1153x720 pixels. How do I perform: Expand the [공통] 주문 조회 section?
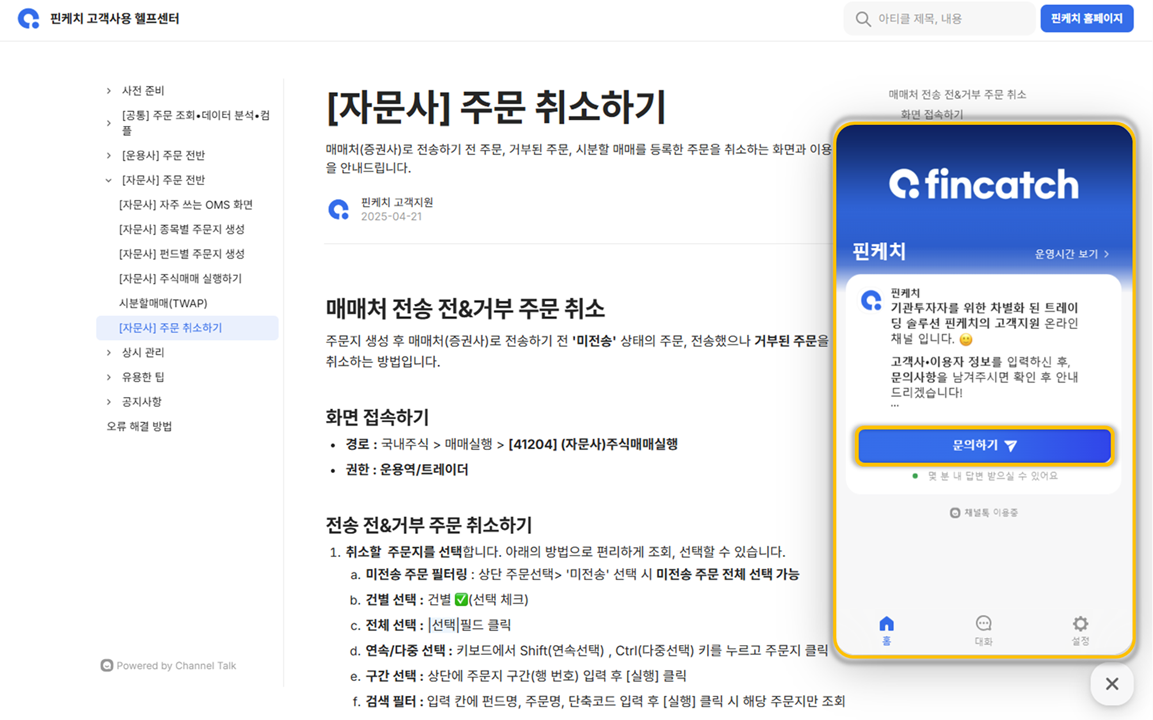coord(109,123)
